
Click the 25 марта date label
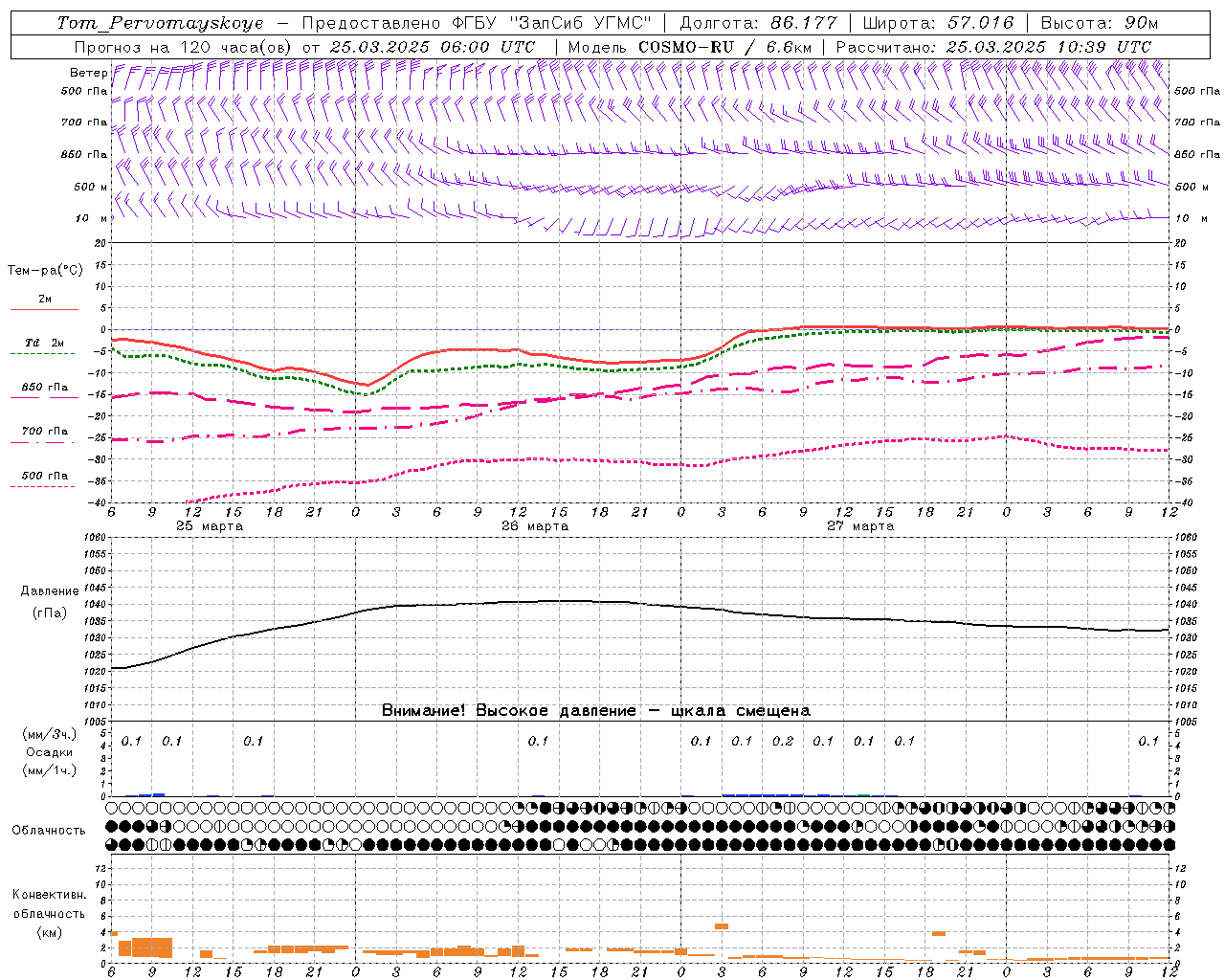[x=210, y=526]
